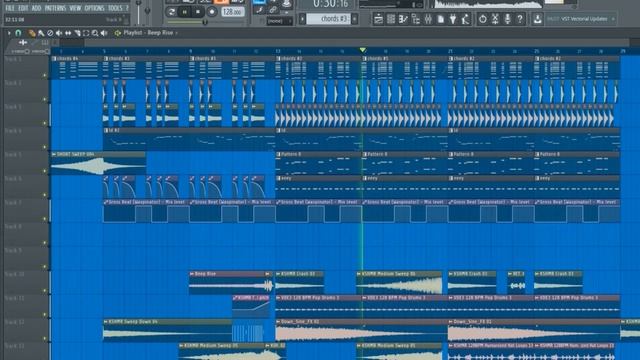Open the OPTIONS menu

click(x=94, y=8)
